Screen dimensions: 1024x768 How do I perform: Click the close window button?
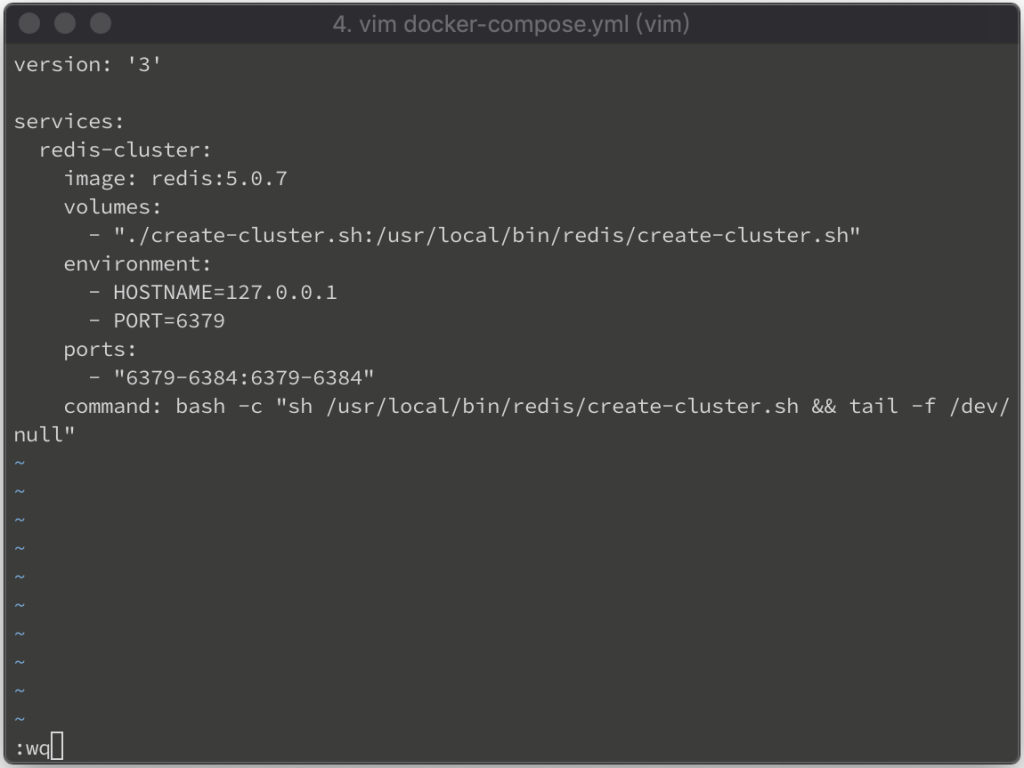tap(30, 23)
